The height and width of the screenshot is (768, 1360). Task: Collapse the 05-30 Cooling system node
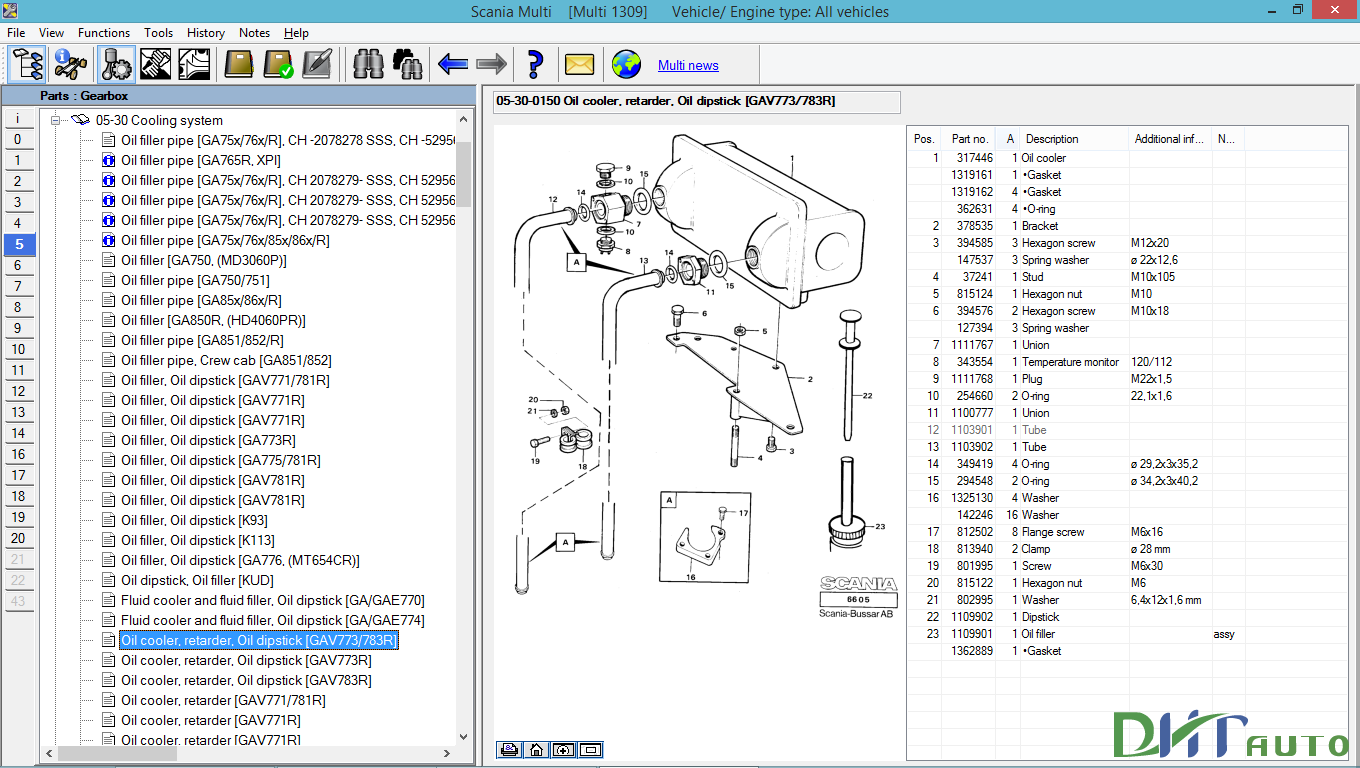pos(57,118)
